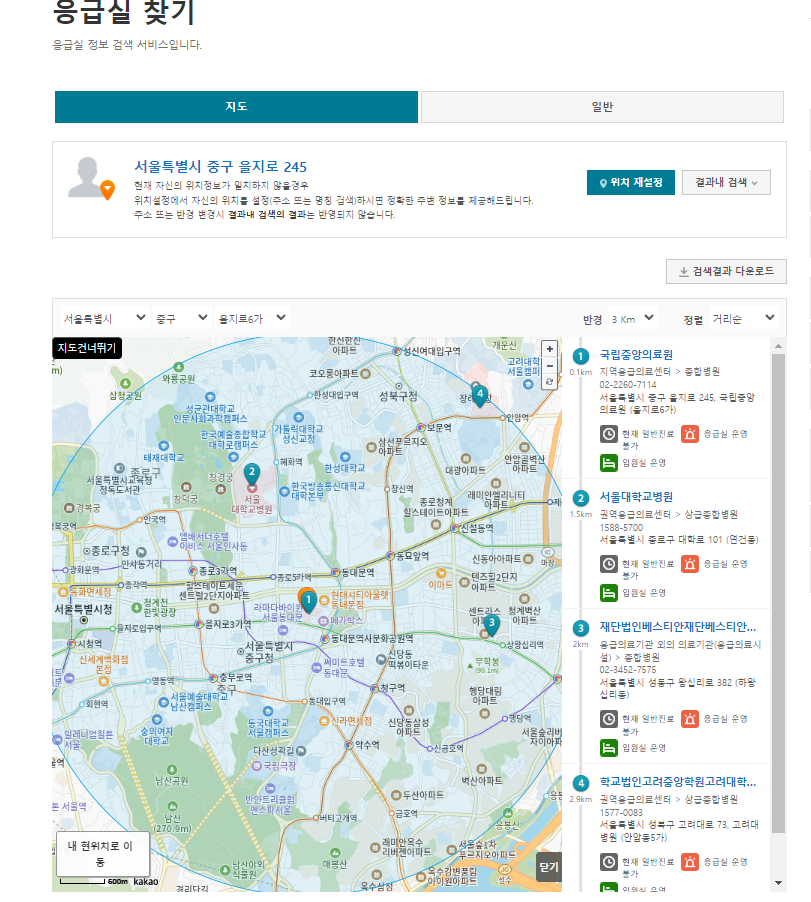Select map marker 2 near 서울대학교병원
The width and height of the screenshot is (811, 902).
[x=251, y=473]
